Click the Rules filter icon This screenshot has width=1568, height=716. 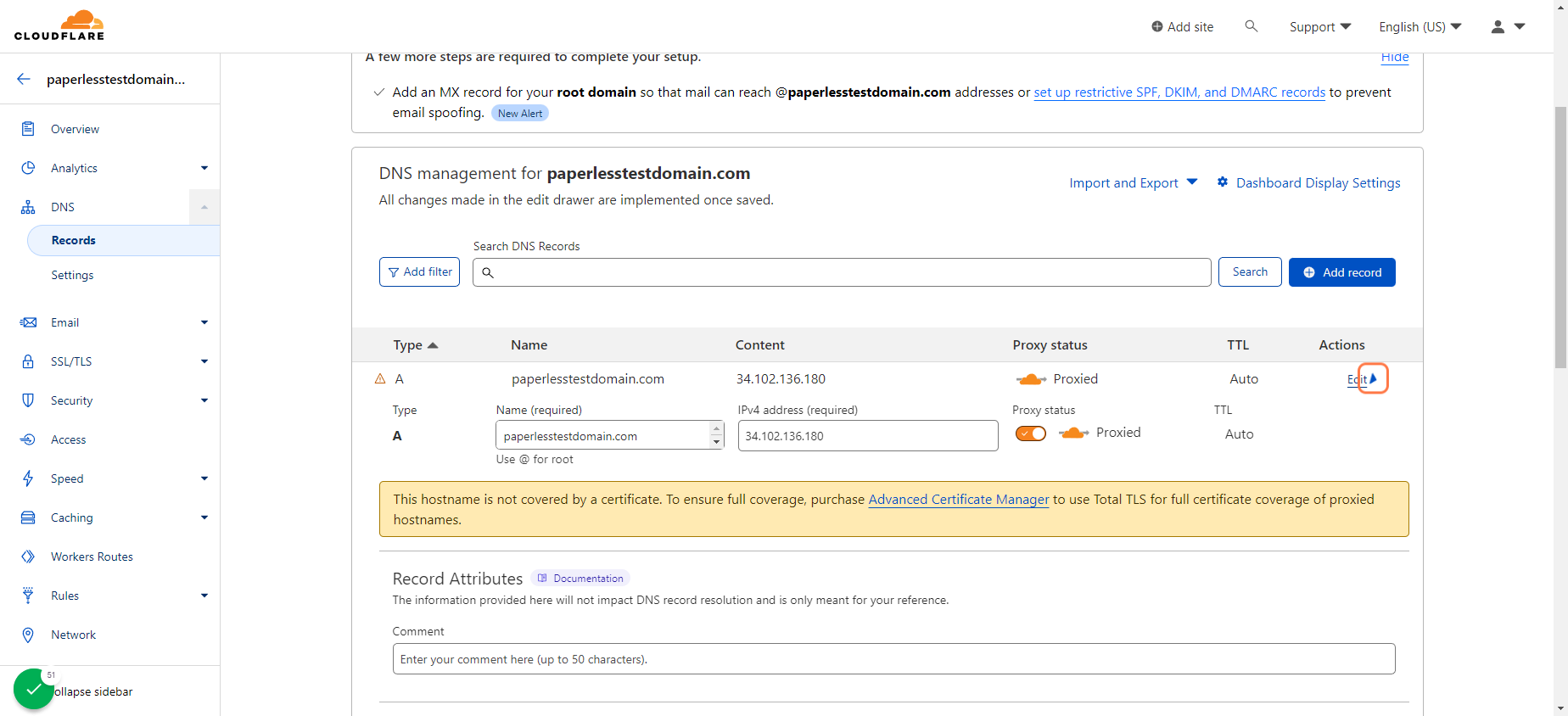pyautogui.click(x=28, y=596)
